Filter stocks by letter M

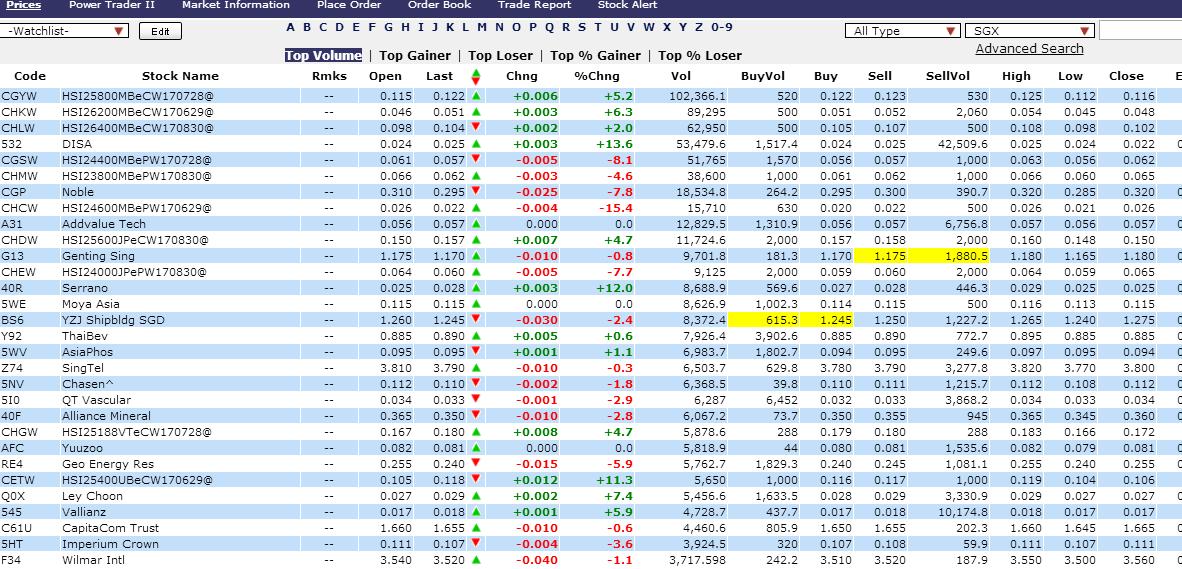coord(481,27)
